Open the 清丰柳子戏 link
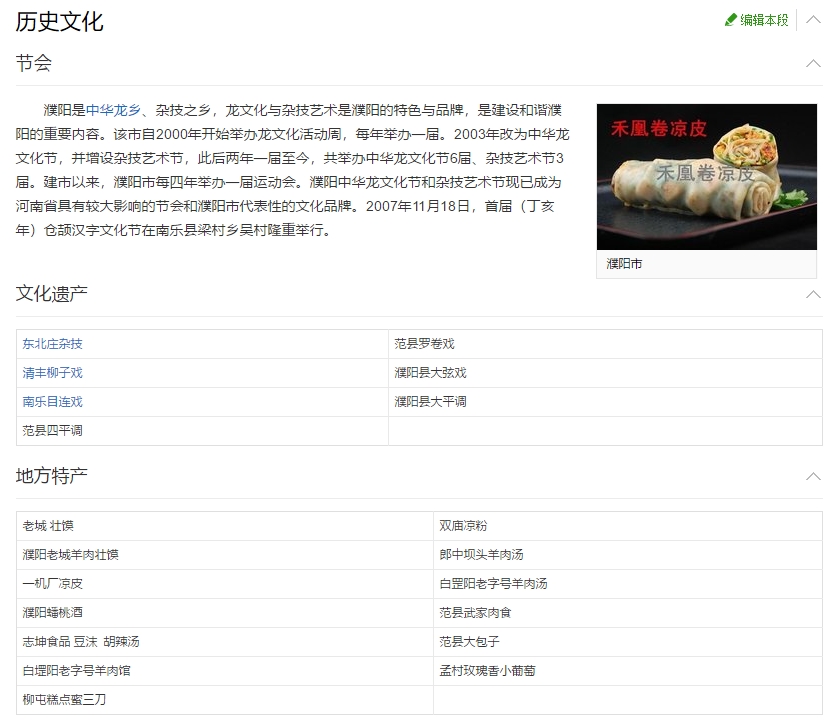Screen dimensions: 835x725 point(52,373)
